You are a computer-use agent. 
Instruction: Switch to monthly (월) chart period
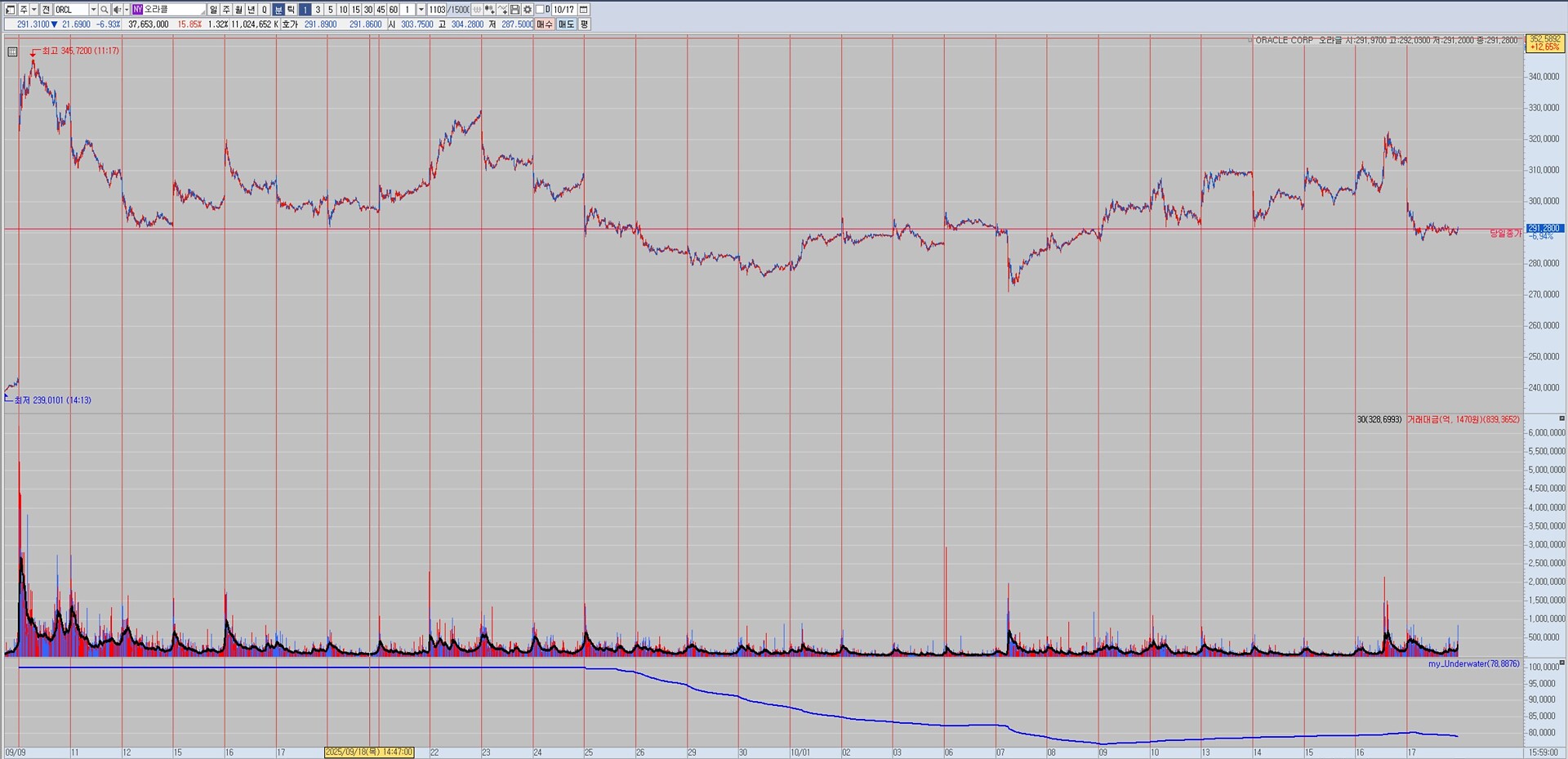(238, 10)
